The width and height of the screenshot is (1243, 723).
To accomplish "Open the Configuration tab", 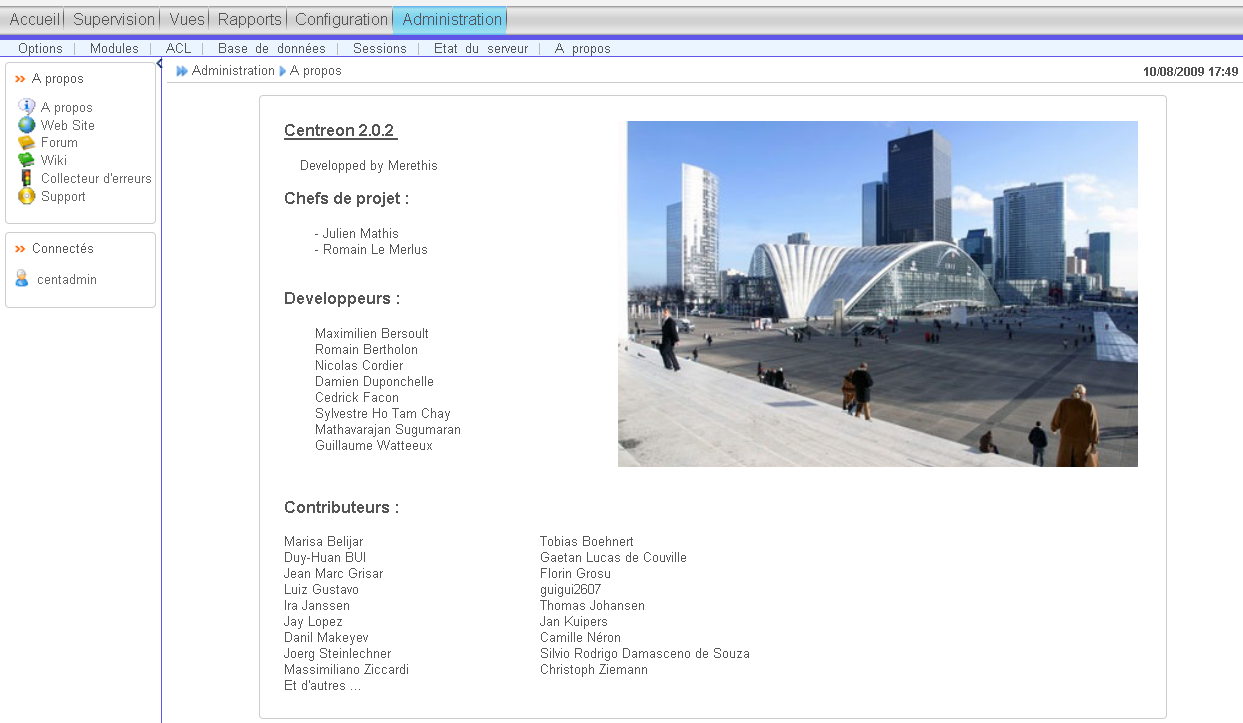I will (x=341, y=19).
